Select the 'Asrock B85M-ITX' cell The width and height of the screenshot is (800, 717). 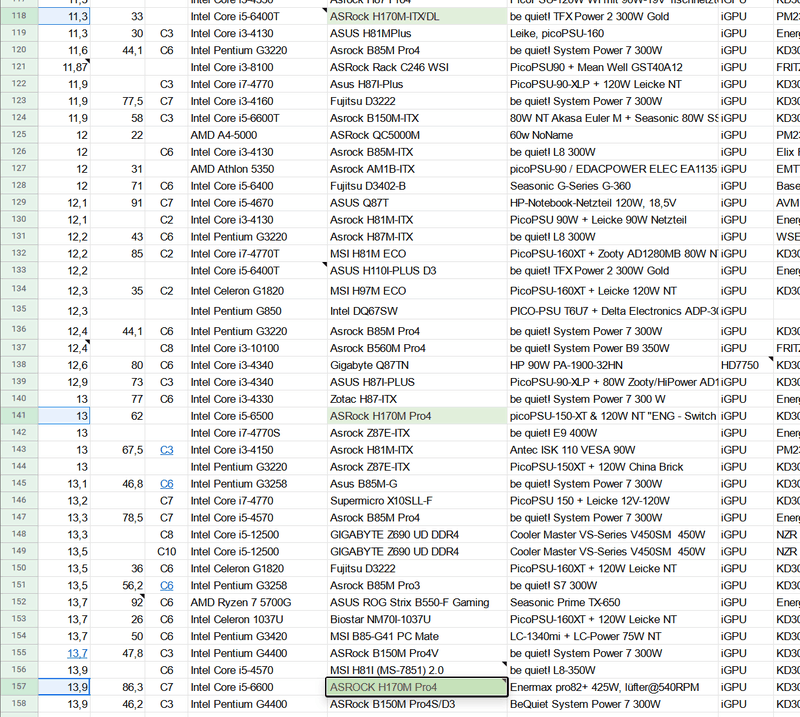tap(417, 152)
